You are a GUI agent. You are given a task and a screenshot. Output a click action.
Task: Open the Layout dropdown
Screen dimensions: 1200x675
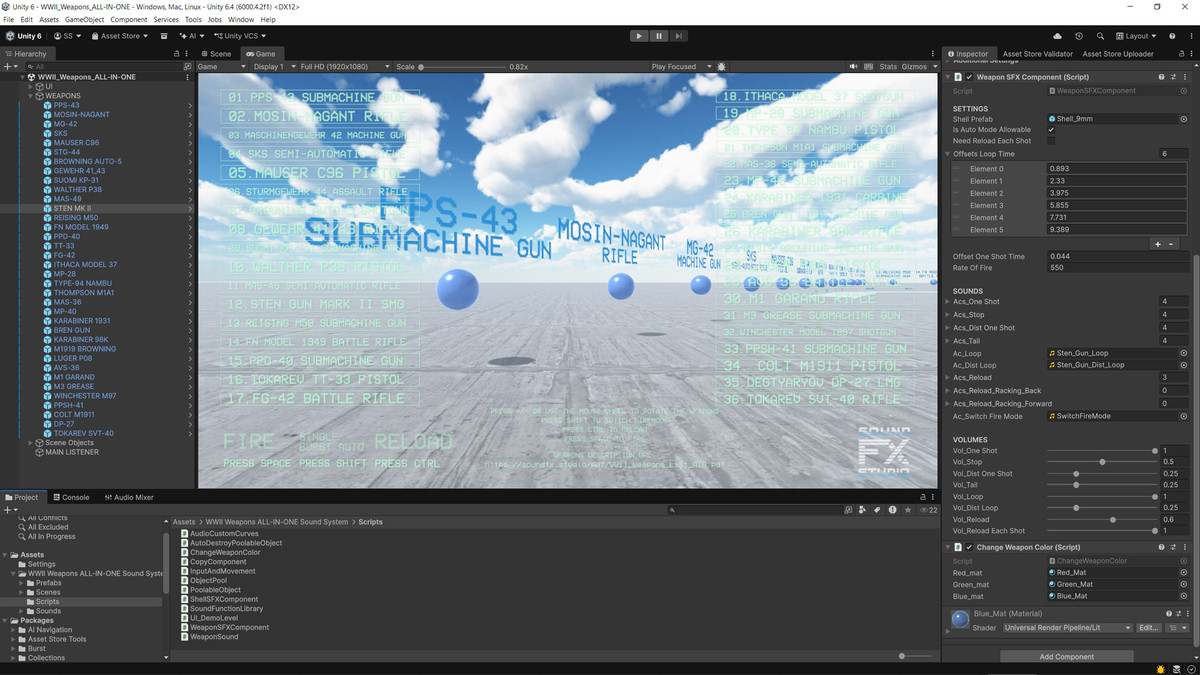pyautogui.click(x=1138, y=36)
